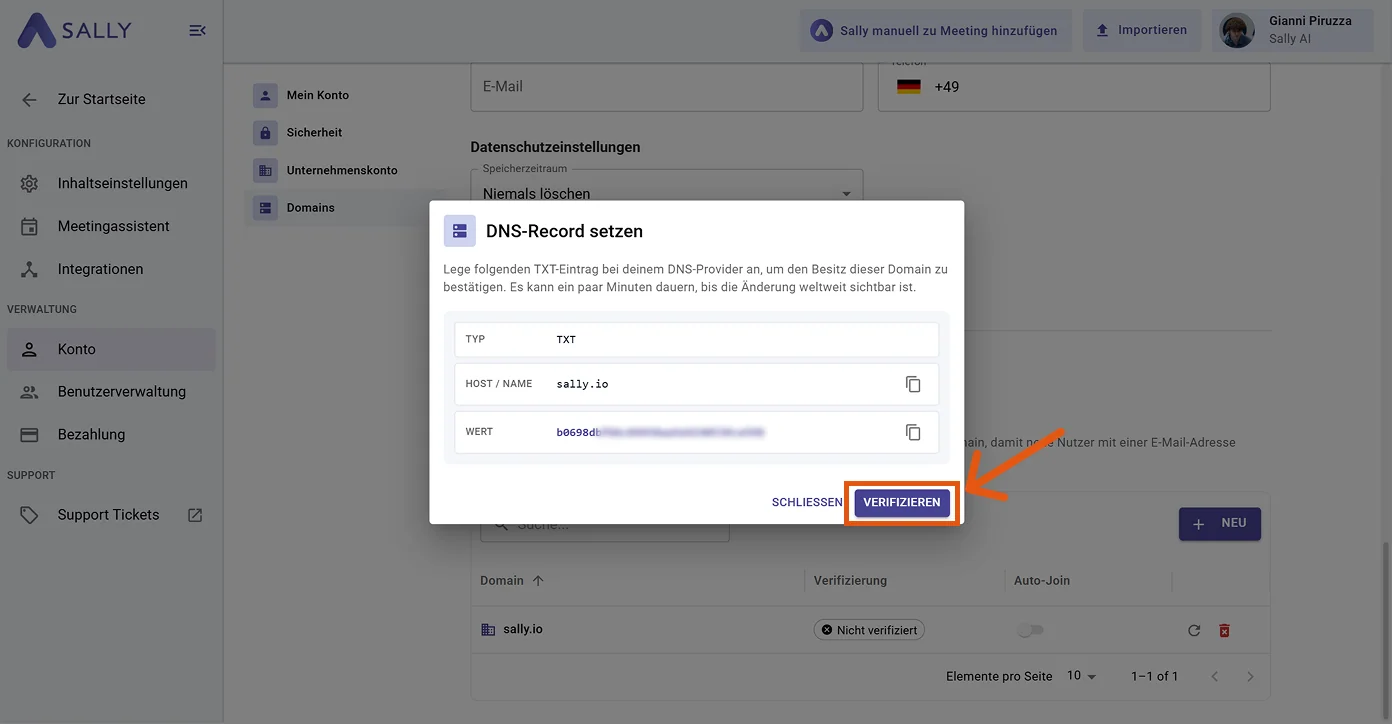Refresh sally.io domain verification
Viewport: 1392px width, 724px height.
(x=1194, y=630)
